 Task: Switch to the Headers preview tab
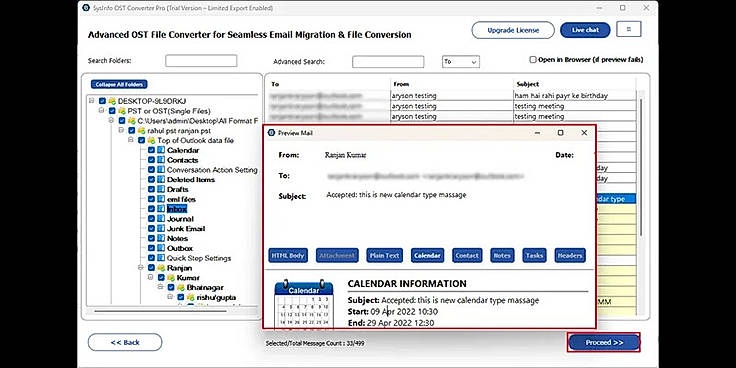[570, 256]
